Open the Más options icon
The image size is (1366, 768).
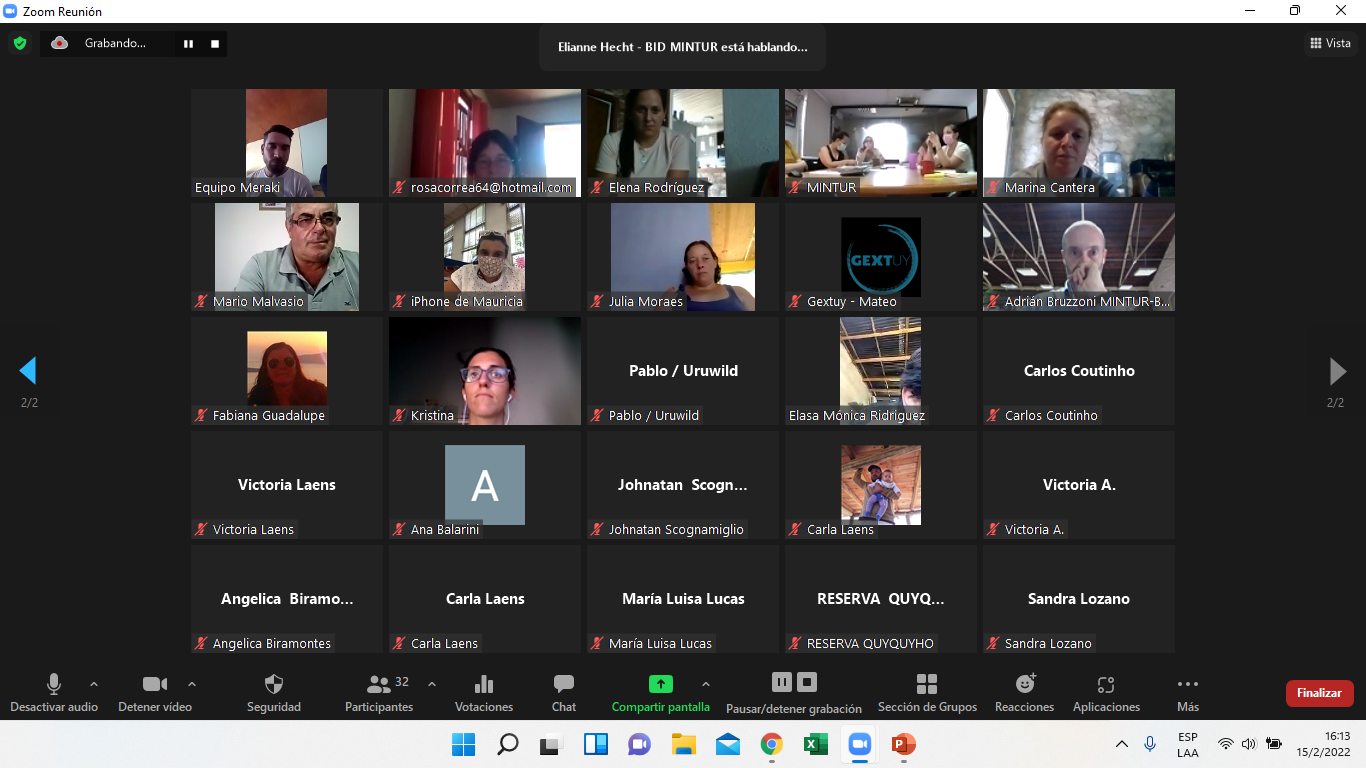tap(1188, 684)
